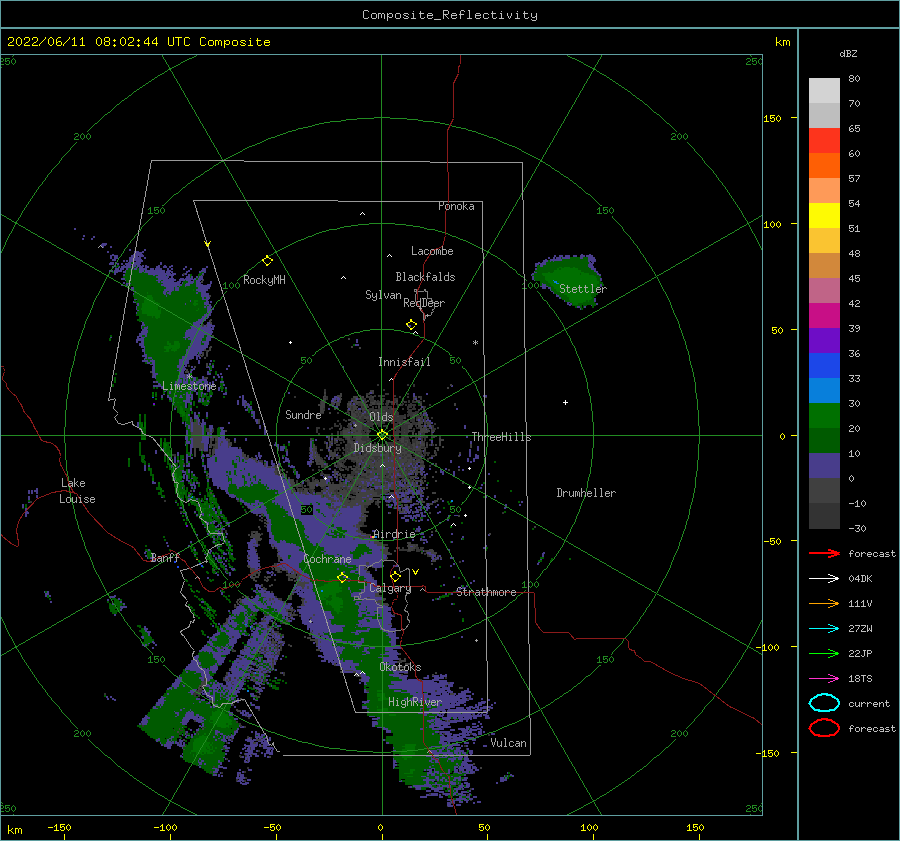The image size is (900, 841).
Task: Click the Calgary label
Action: (390, 588)
